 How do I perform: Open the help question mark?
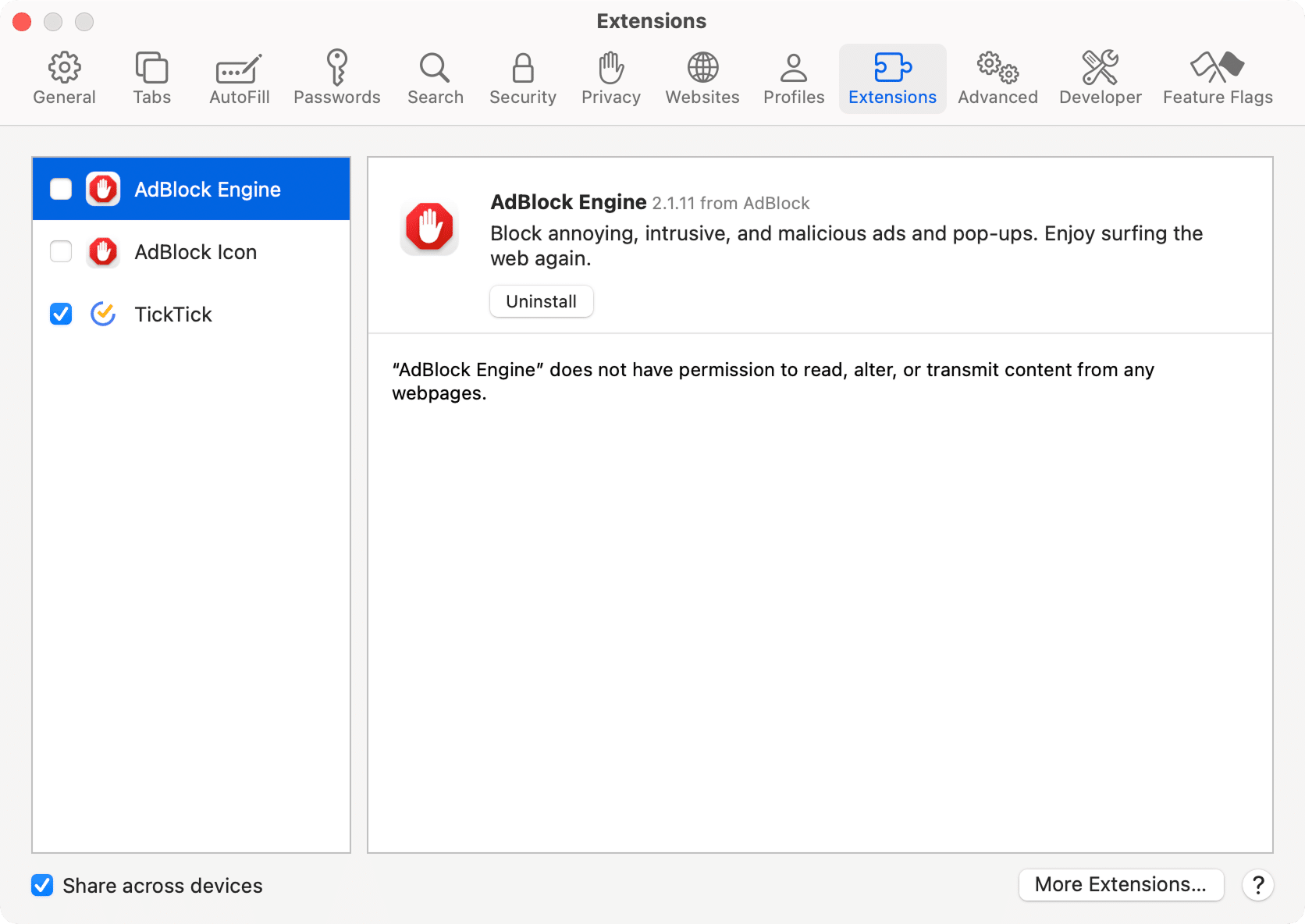pyautogui.click(x=1257, y=885)
